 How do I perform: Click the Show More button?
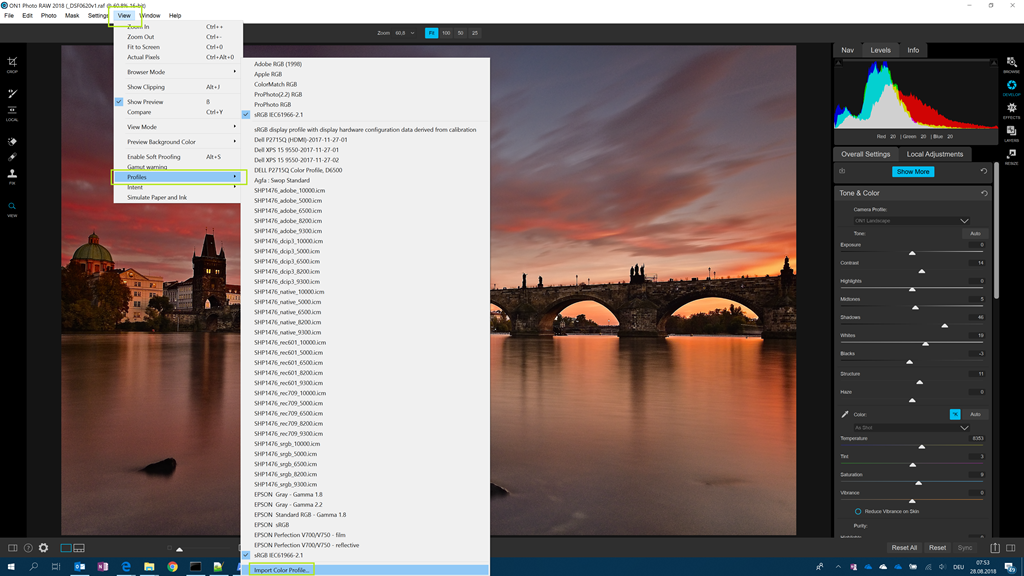click(x=912, y=171)
